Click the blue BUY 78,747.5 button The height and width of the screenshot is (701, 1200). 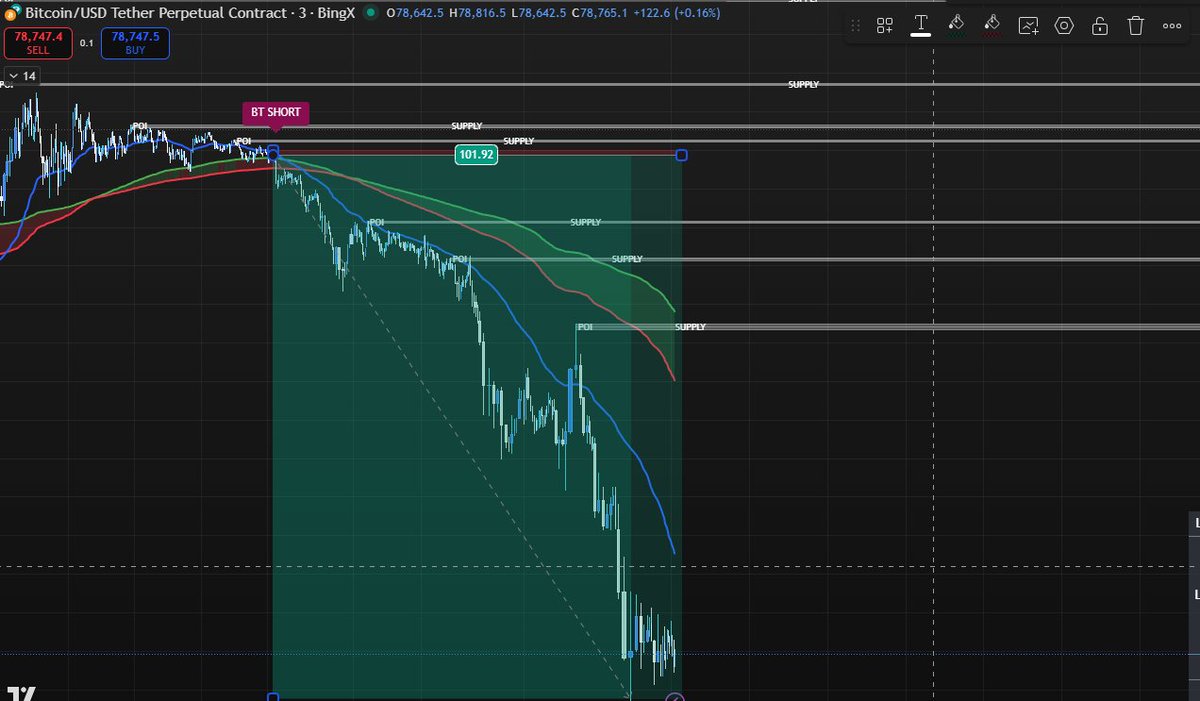[135, 42]
